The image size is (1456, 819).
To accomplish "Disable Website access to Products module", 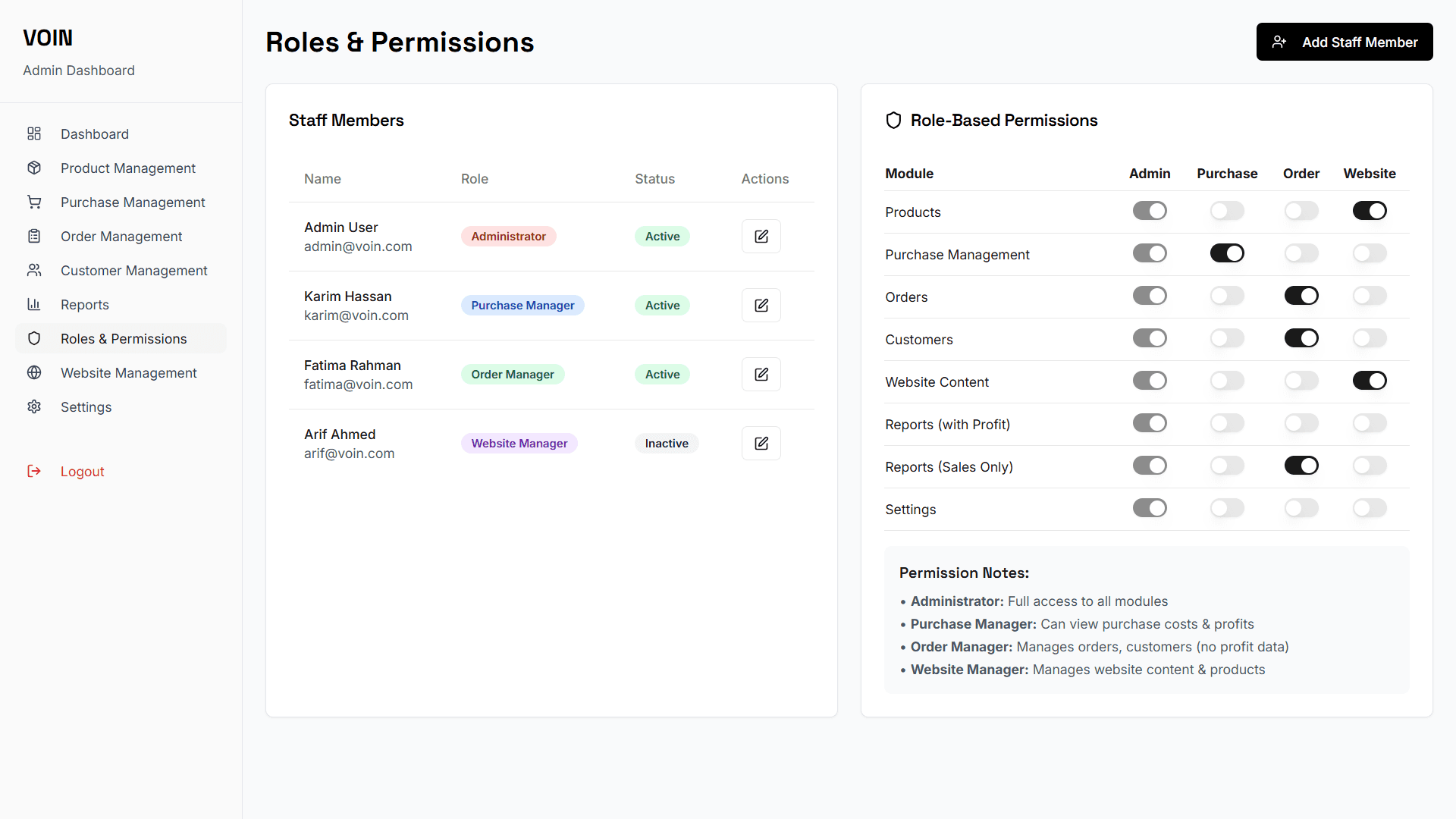I will click(x=1369, y=211).
